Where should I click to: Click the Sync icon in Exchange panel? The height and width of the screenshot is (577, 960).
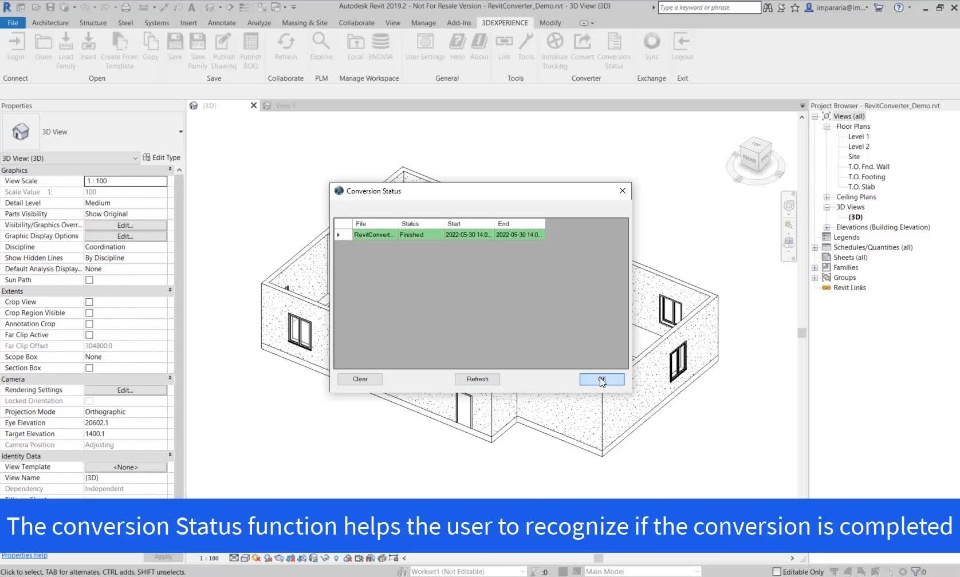[x=651, y=47]
